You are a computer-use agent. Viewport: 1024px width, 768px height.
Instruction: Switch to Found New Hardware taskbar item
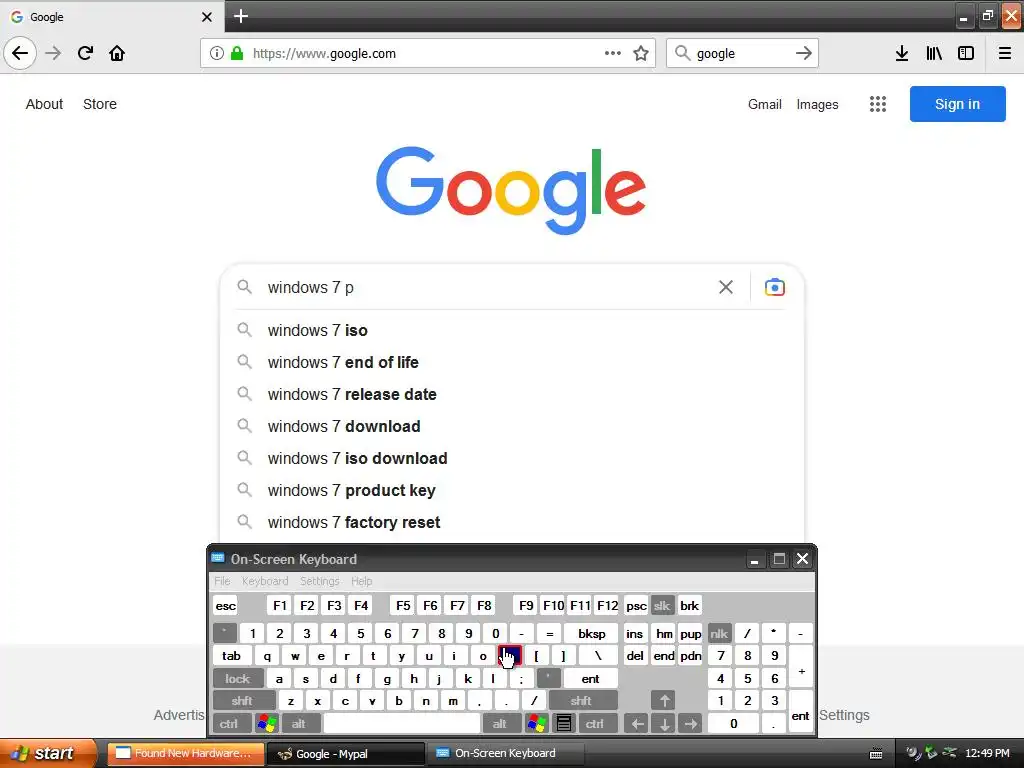[185, 754]
